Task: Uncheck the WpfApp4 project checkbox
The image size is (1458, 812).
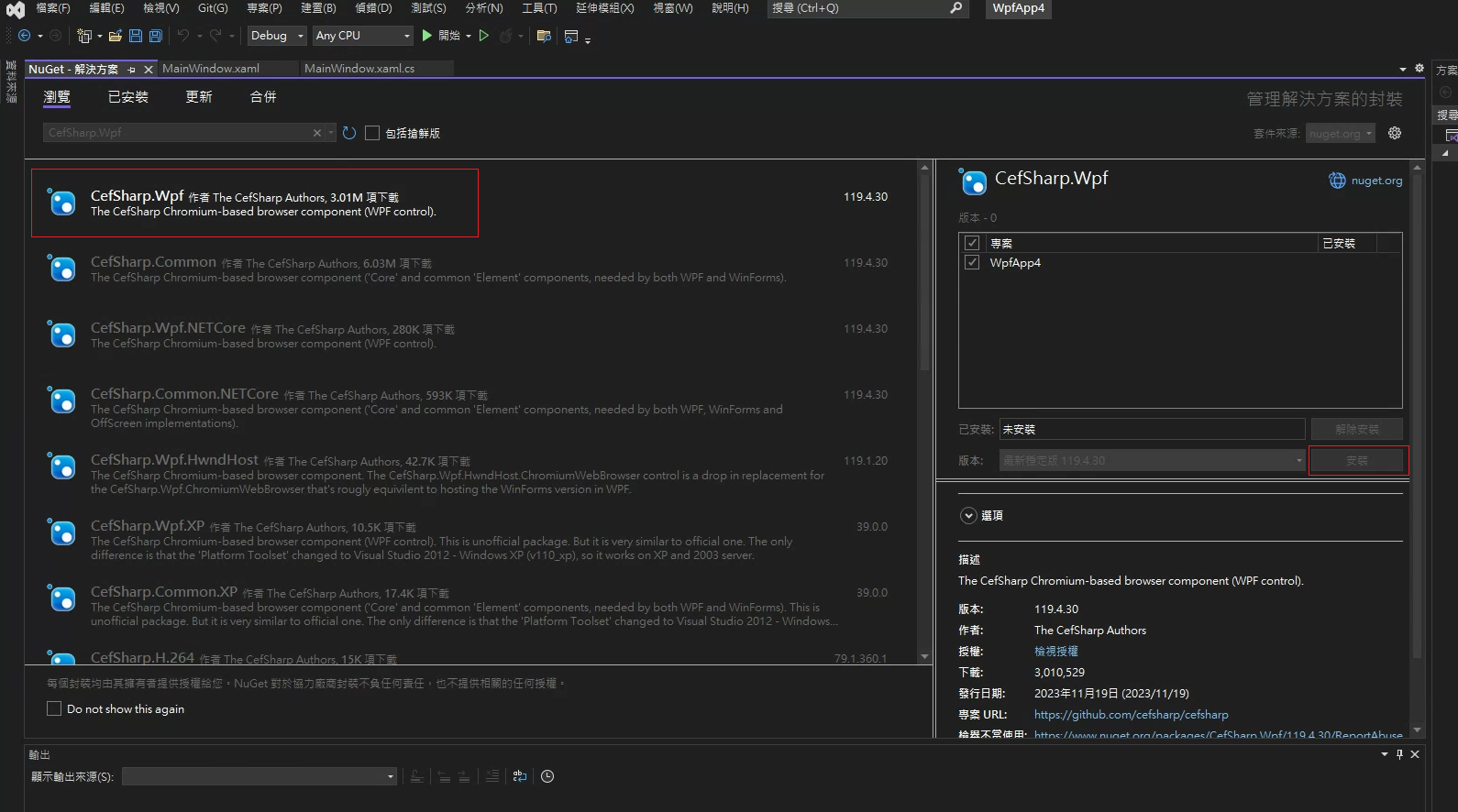Action: pos(972,262)
